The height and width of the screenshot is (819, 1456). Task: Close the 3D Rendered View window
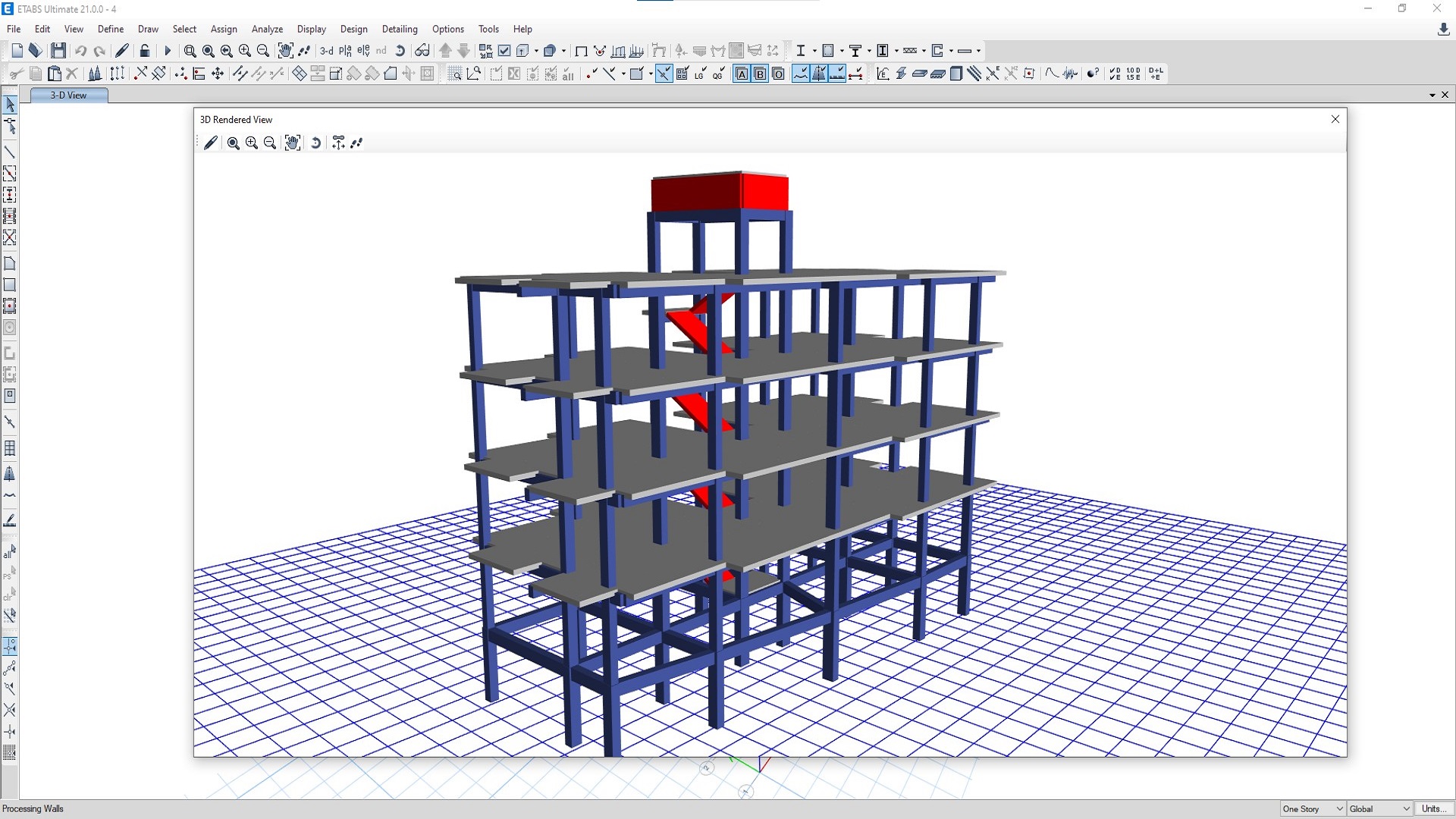click(x=1335, y=119)
